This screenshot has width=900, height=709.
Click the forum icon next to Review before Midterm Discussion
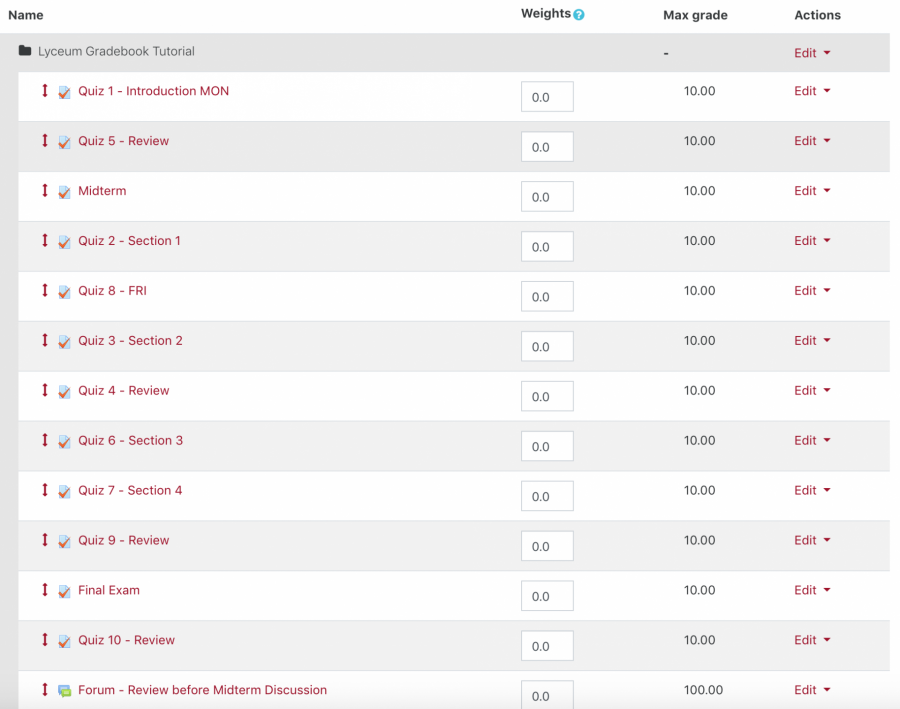(x=64, y=691)
